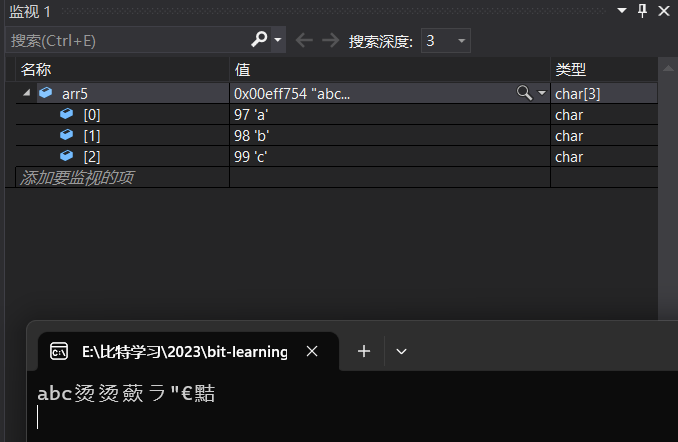Open the search options dropdown arrow
This screenshot has width=678, height=442.
278,40
